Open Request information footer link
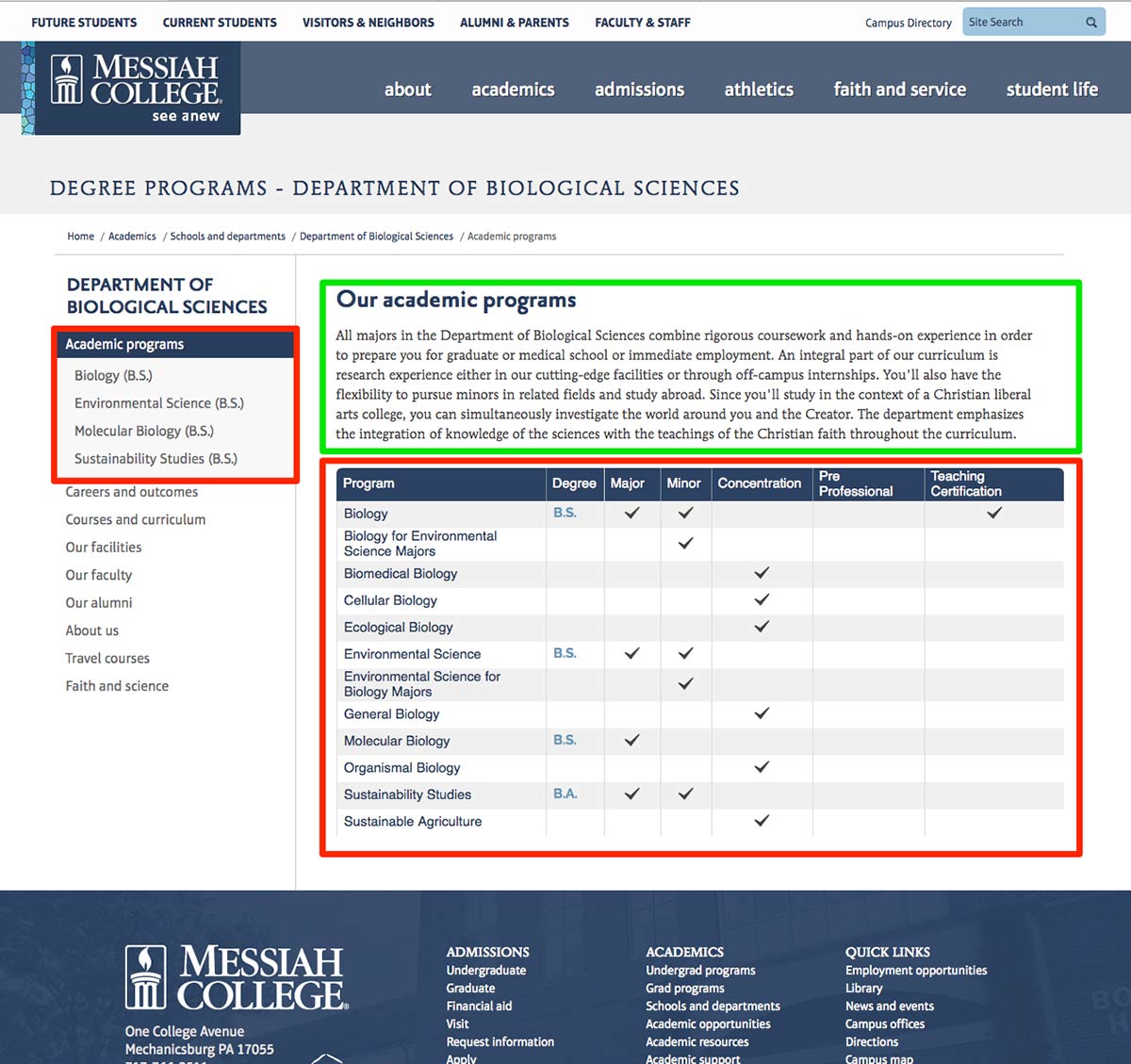The image size is (1131, 1064). [x=500, y=1042]
